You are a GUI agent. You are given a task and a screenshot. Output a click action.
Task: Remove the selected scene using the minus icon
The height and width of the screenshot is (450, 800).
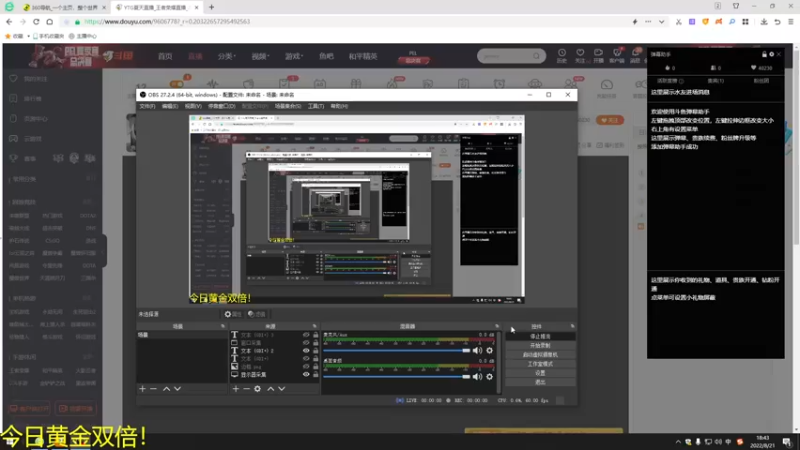pos(153,389)
